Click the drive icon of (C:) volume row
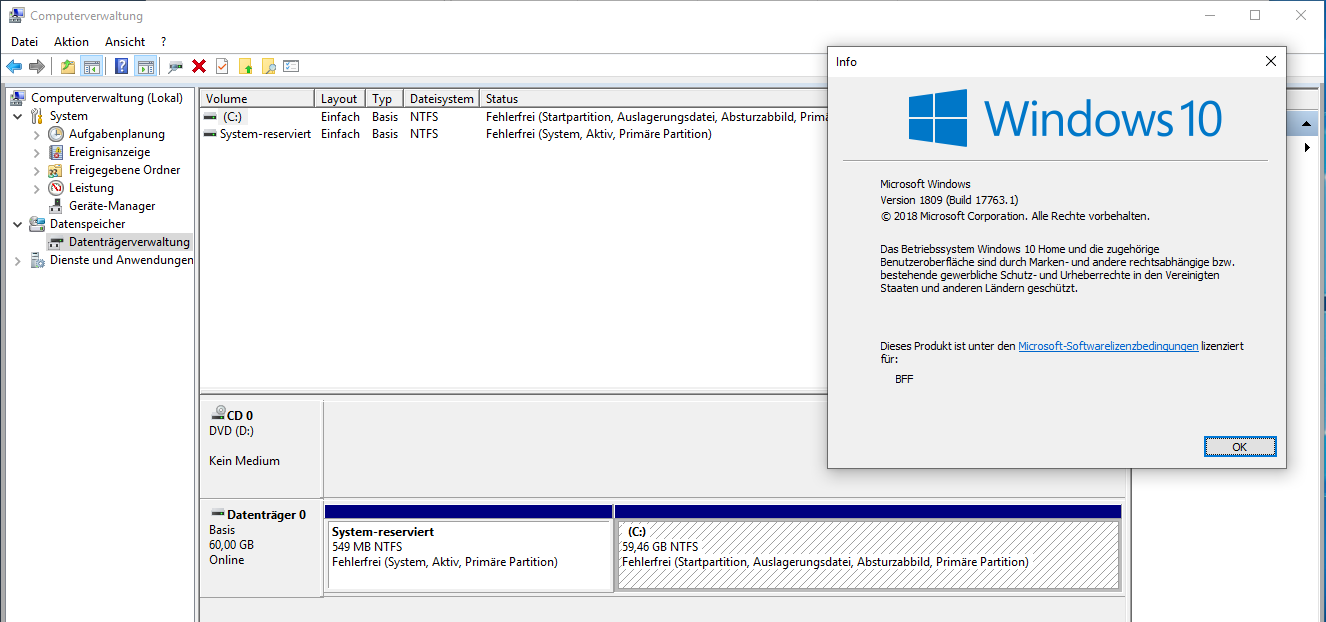Image resolution: width=1326 pixels, height=622 pixels. click(210, 117)
